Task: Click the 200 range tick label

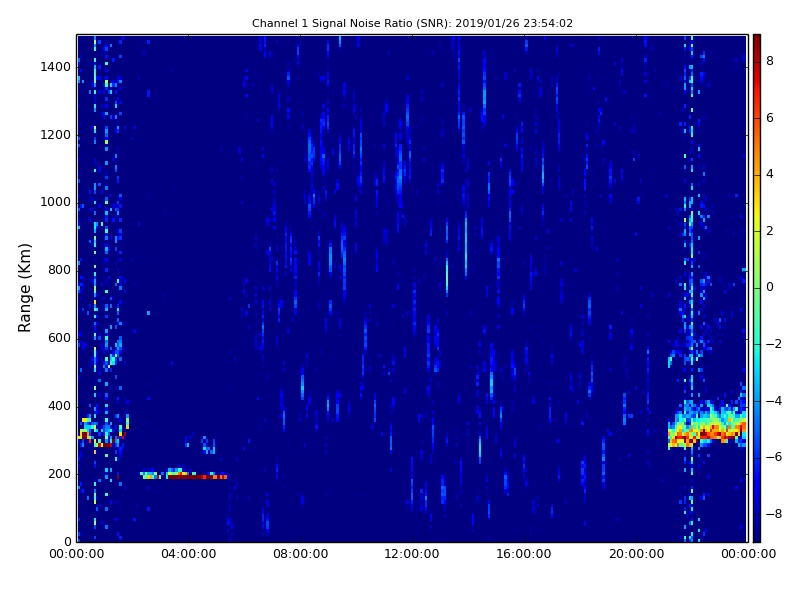Action: pyautogui.click(x=59, y=474)
